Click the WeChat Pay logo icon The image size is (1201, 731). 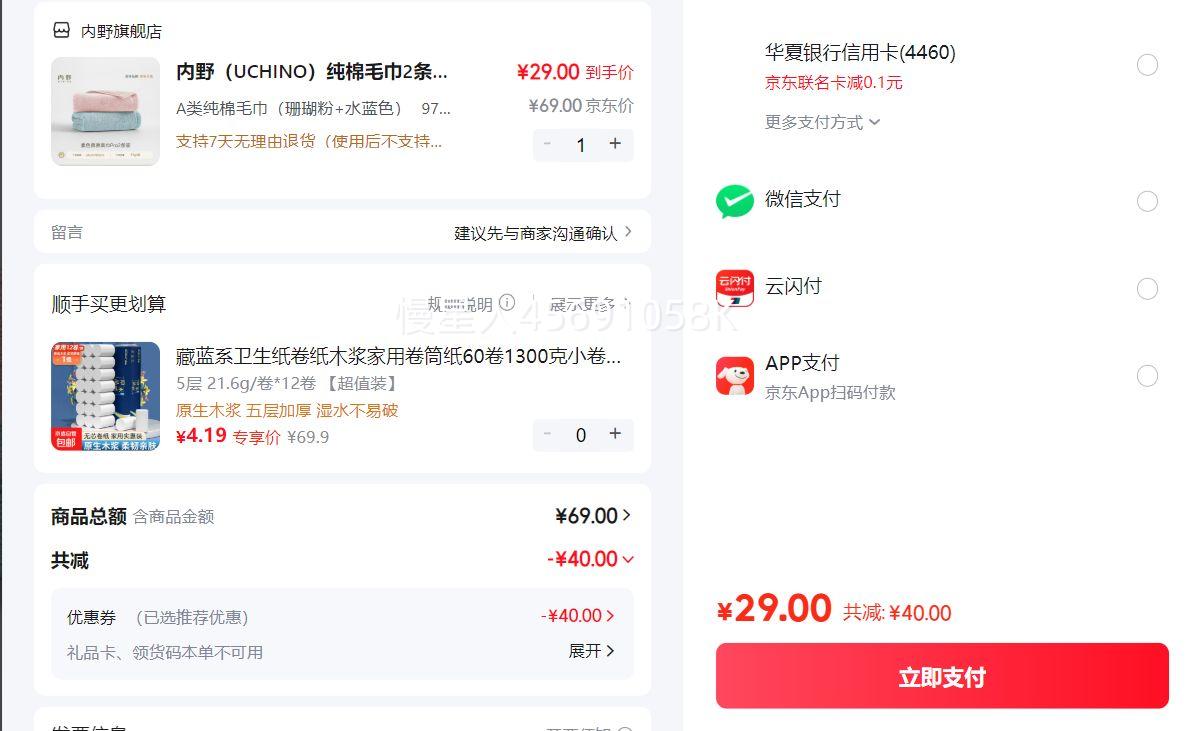coord(735,201)
